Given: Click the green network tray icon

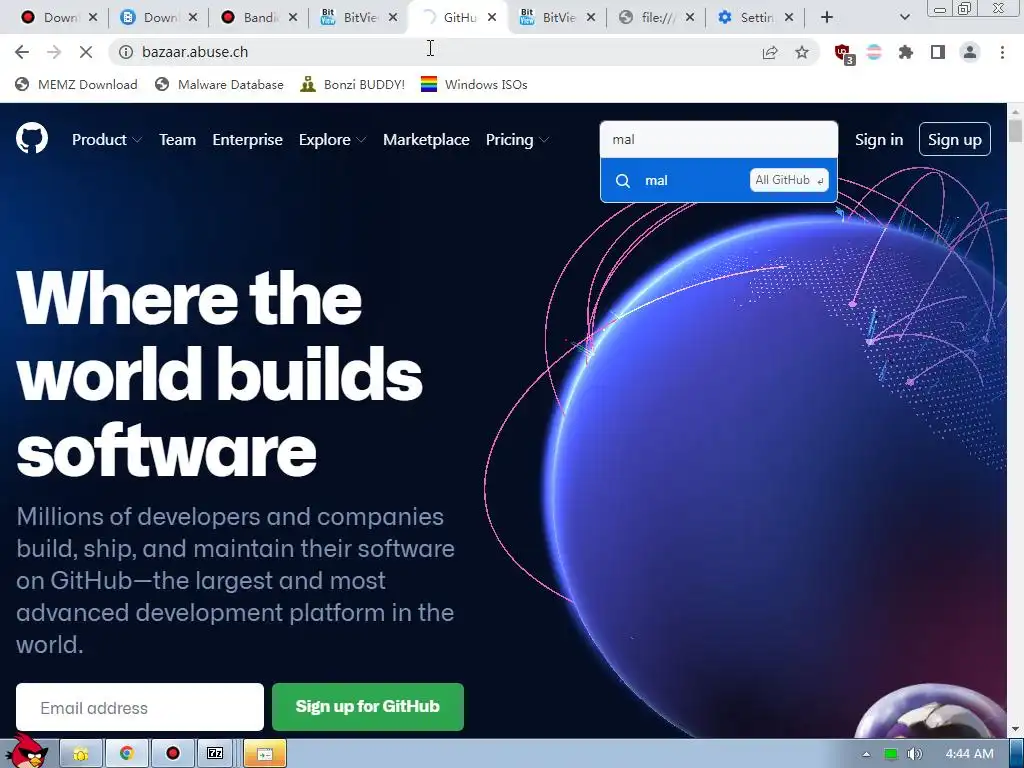Looking at the screenshot, I should pyautogui.click(x=891, y=754).
